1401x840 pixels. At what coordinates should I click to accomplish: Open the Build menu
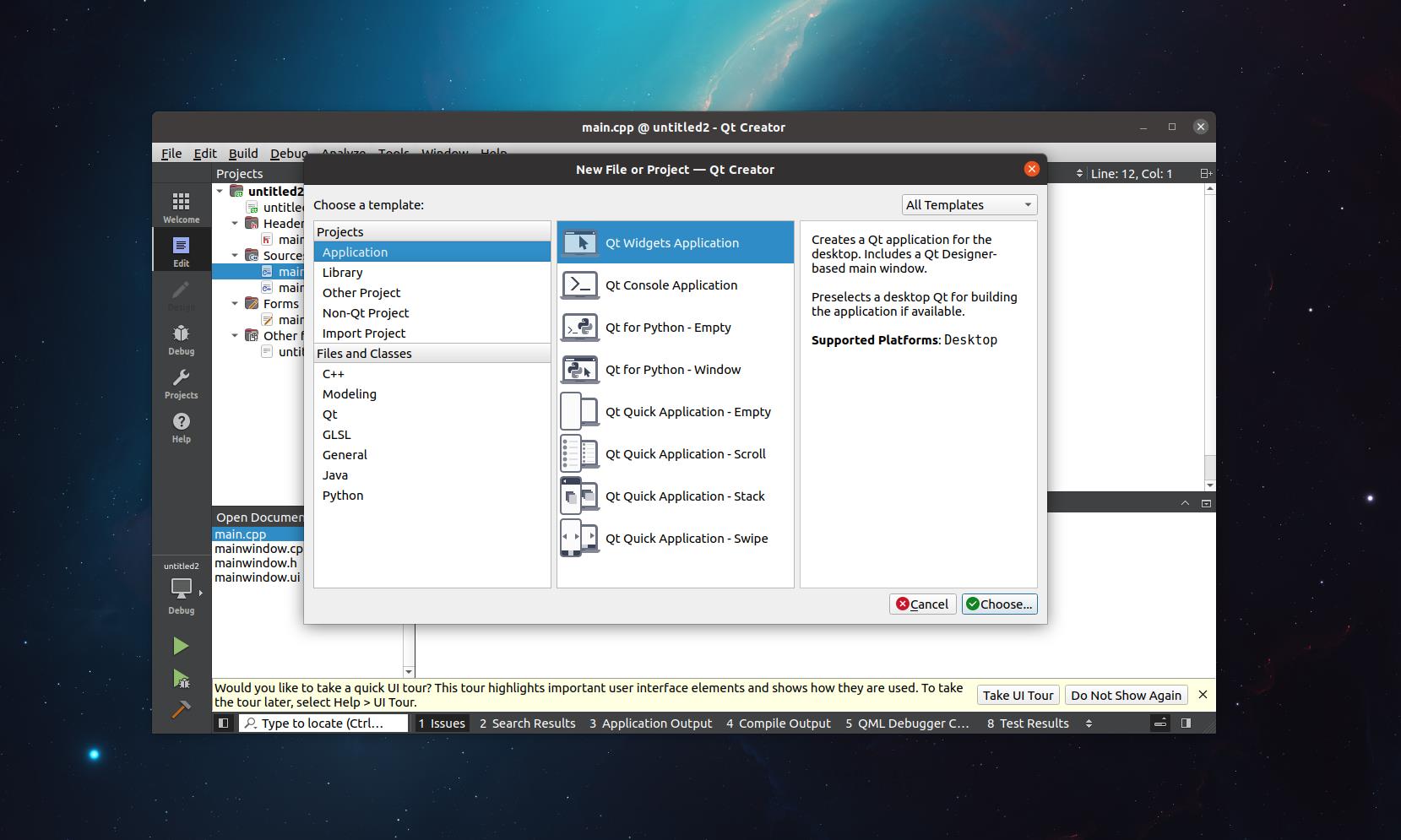[243, 153]
